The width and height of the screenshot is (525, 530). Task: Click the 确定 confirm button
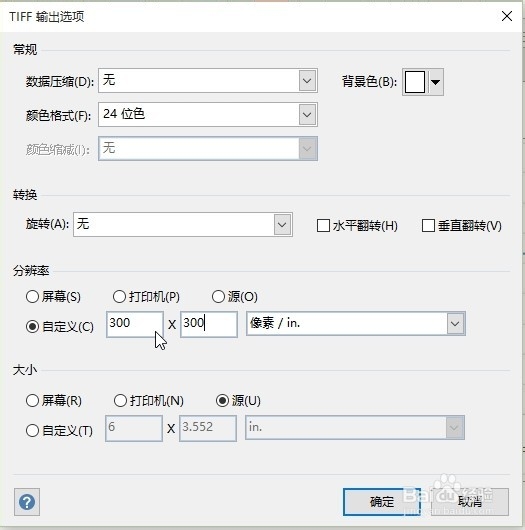point(382,502)
